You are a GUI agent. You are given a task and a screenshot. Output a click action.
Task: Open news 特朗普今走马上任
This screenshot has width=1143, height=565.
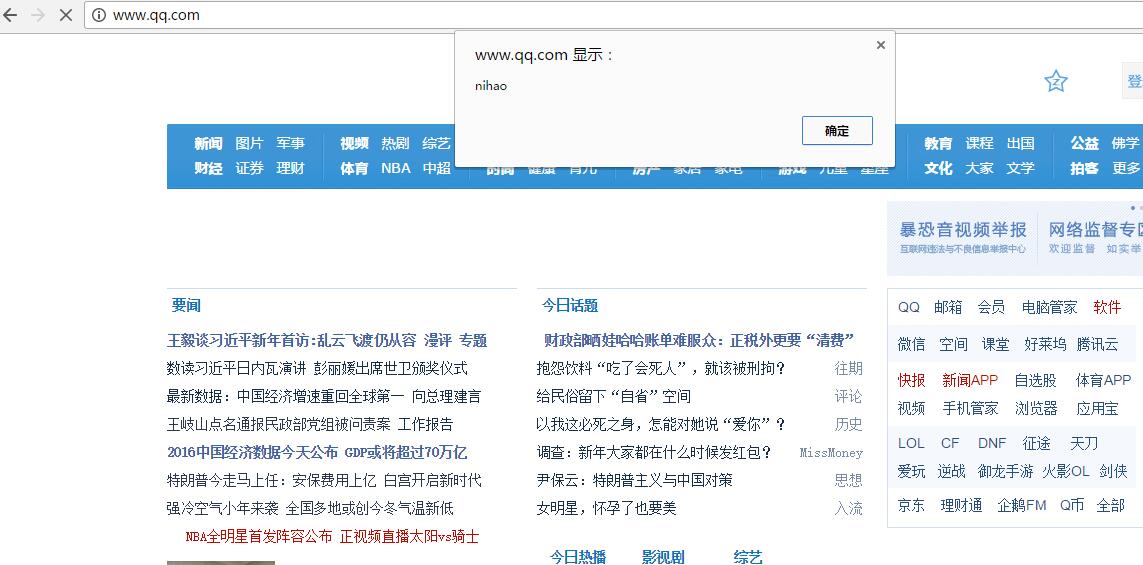(271, 480)
